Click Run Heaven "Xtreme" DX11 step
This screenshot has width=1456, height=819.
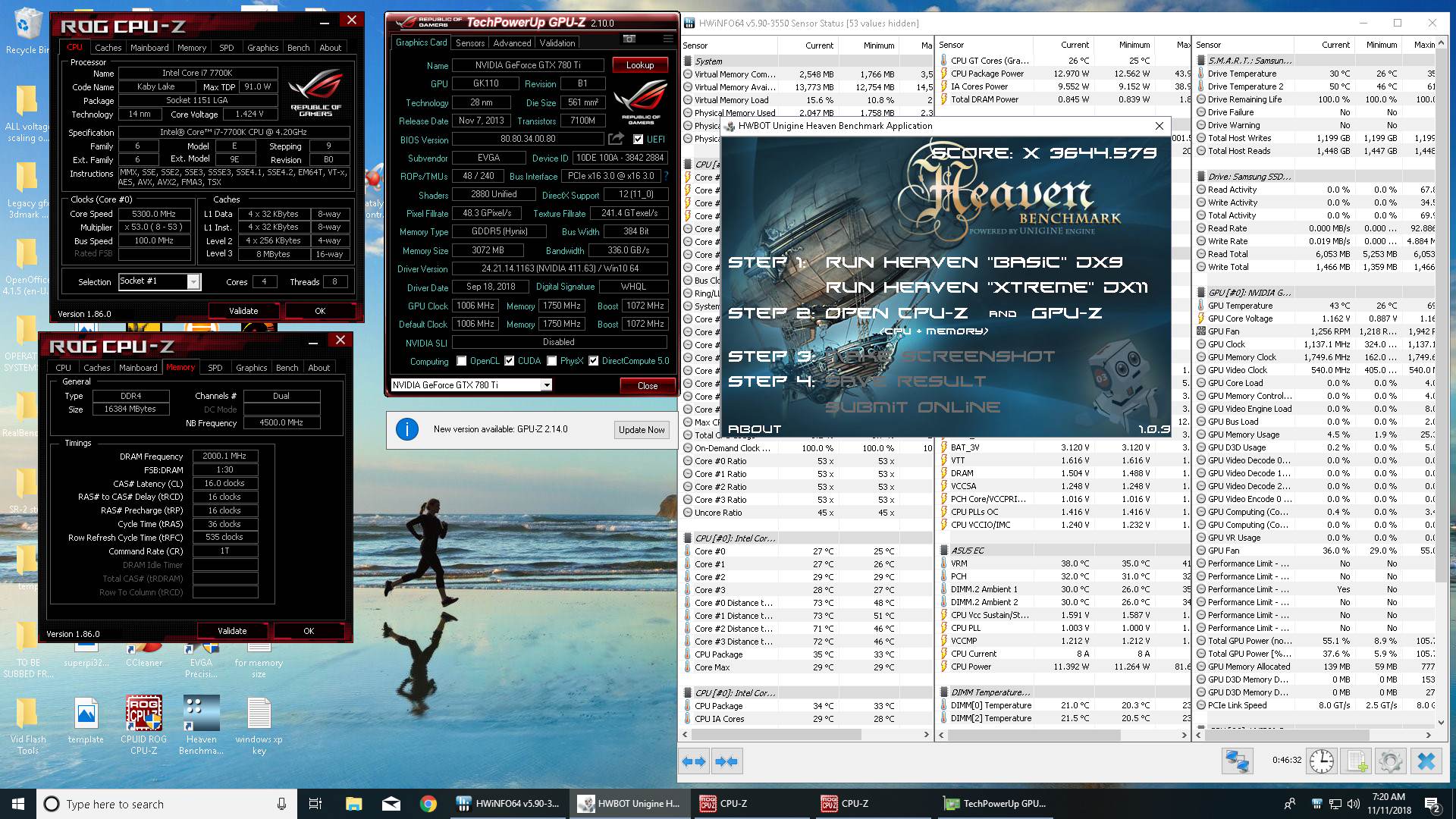click(x=987, y=287)
